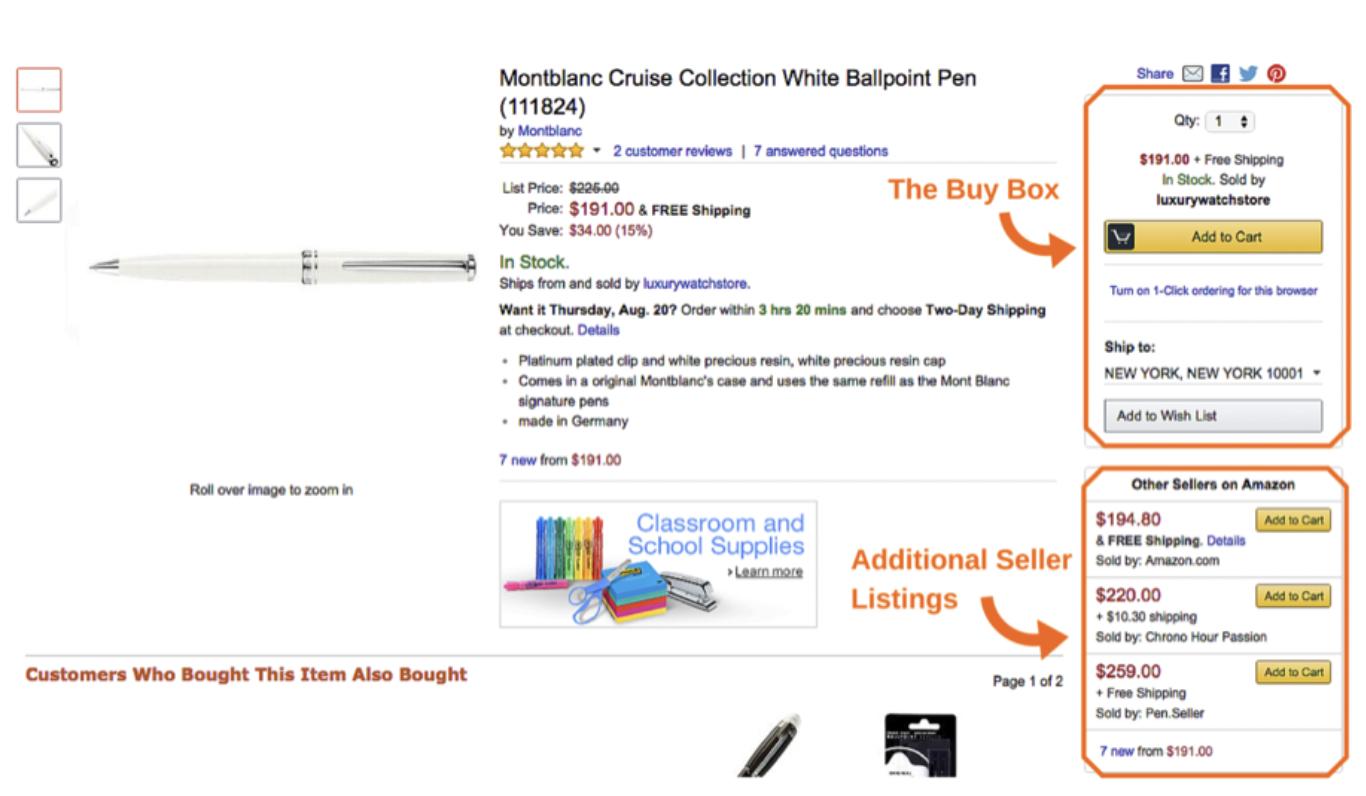Share this product via email icon
This screenshot has width=1366, height=796.
pos(1192,74)
